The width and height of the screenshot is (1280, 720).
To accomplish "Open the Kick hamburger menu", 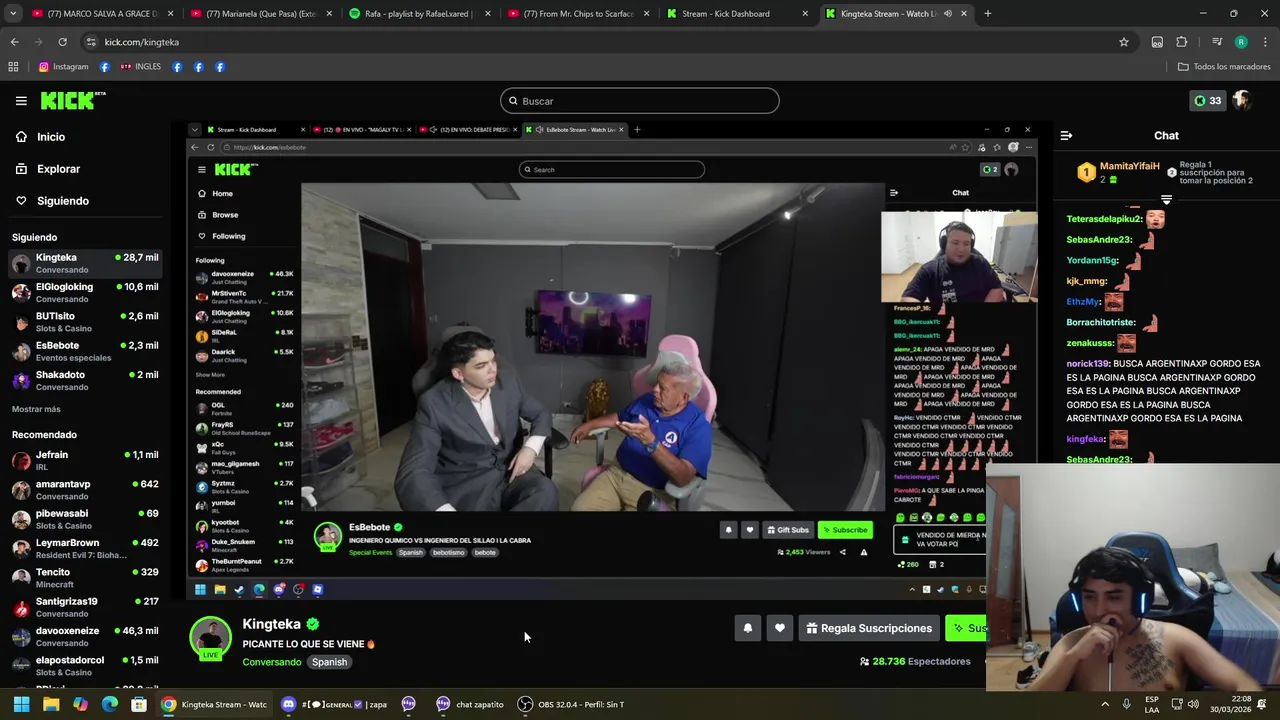I will coord(21,101).
